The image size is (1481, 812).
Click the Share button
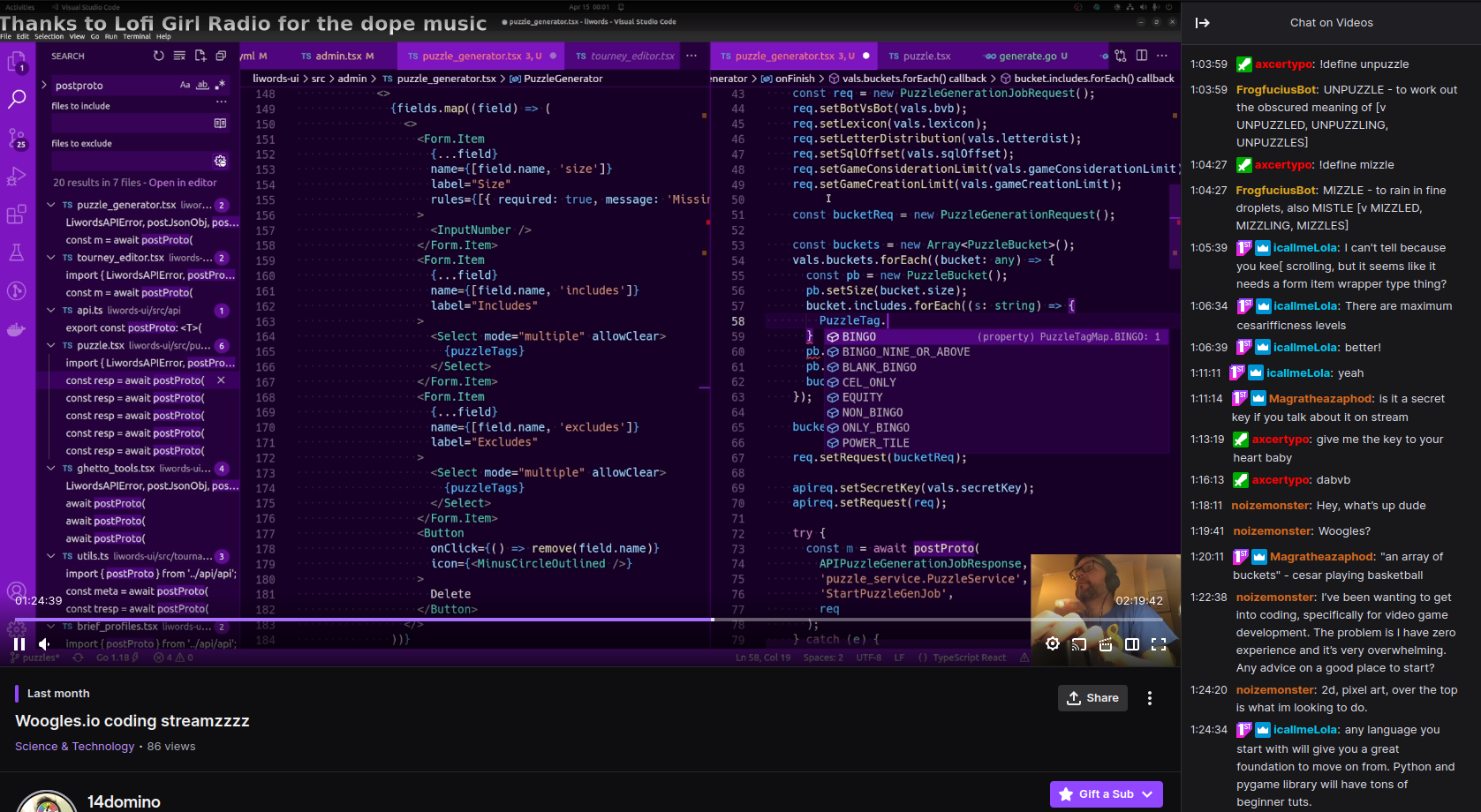tap(1092, 698)
